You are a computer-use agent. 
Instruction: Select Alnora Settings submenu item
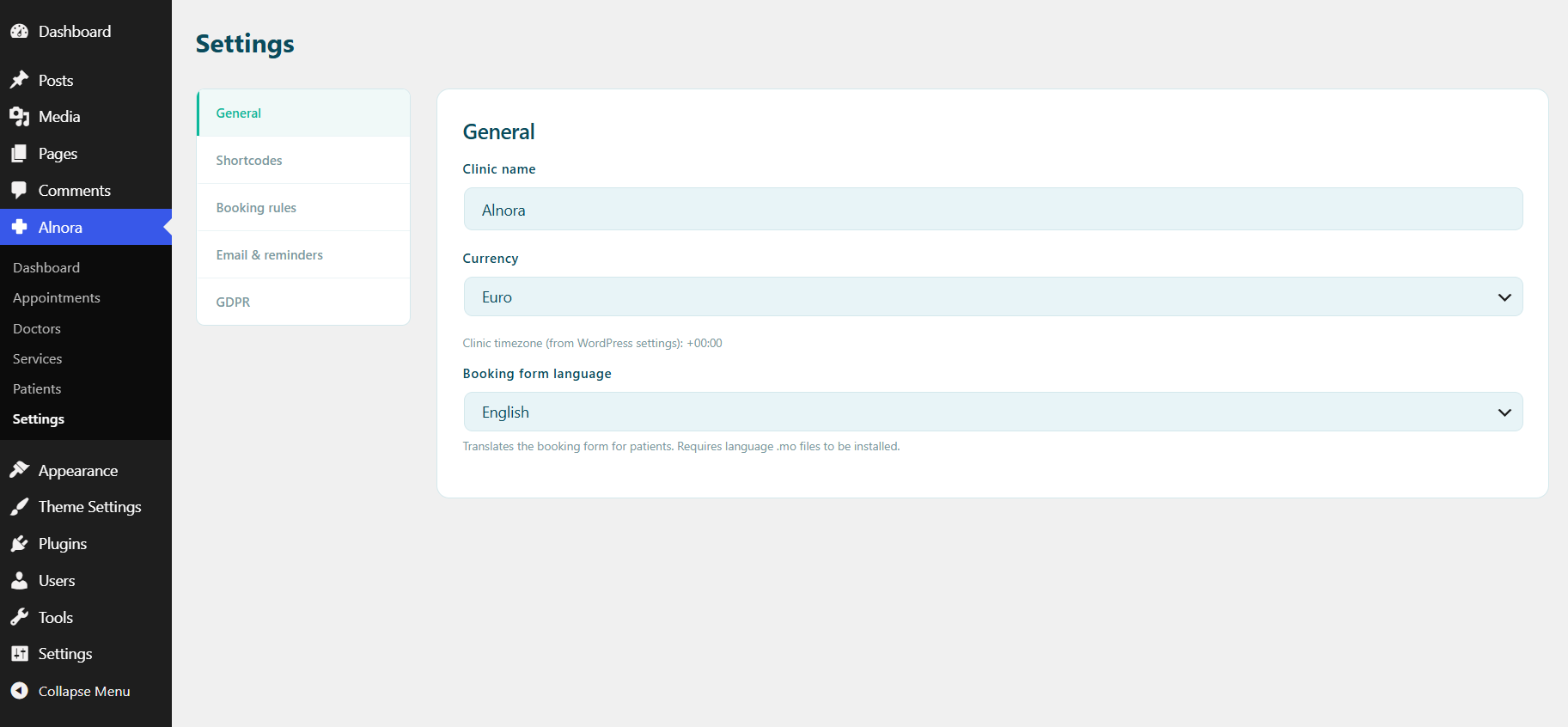coord(39,419)
